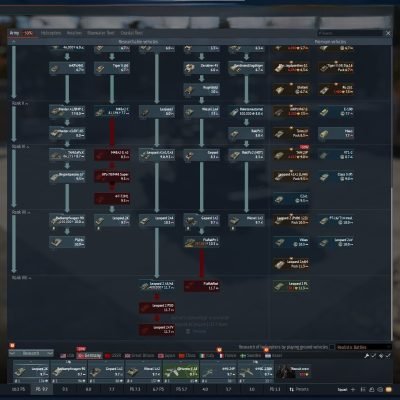Select the red-locked FlaRakRad vehicle card
Screen dimensions: 400x400
(x=202, y=286)
